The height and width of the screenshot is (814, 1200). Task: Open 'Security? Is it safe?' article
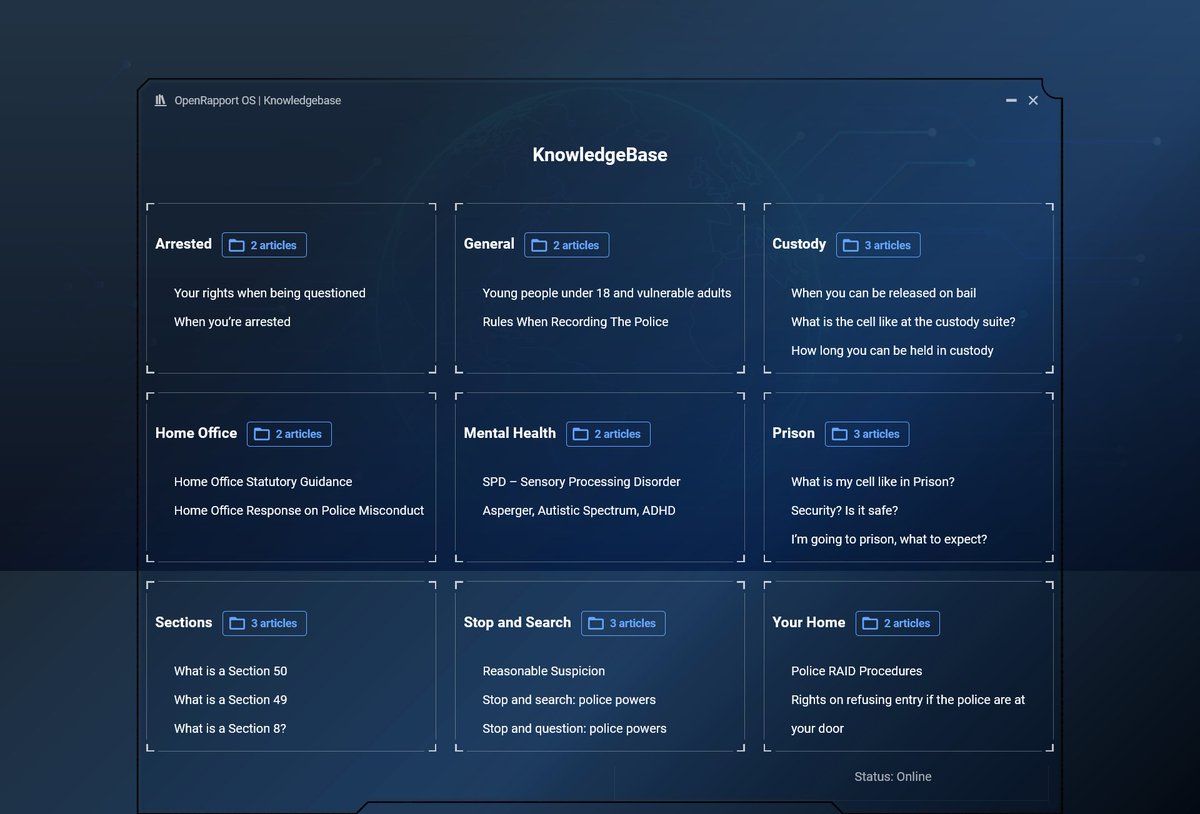click(845, 511)
